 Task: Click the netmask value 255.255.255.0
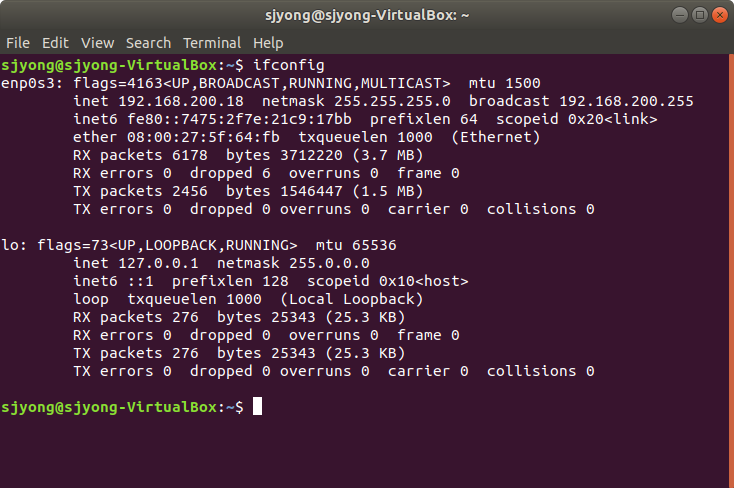pos(392,101)
